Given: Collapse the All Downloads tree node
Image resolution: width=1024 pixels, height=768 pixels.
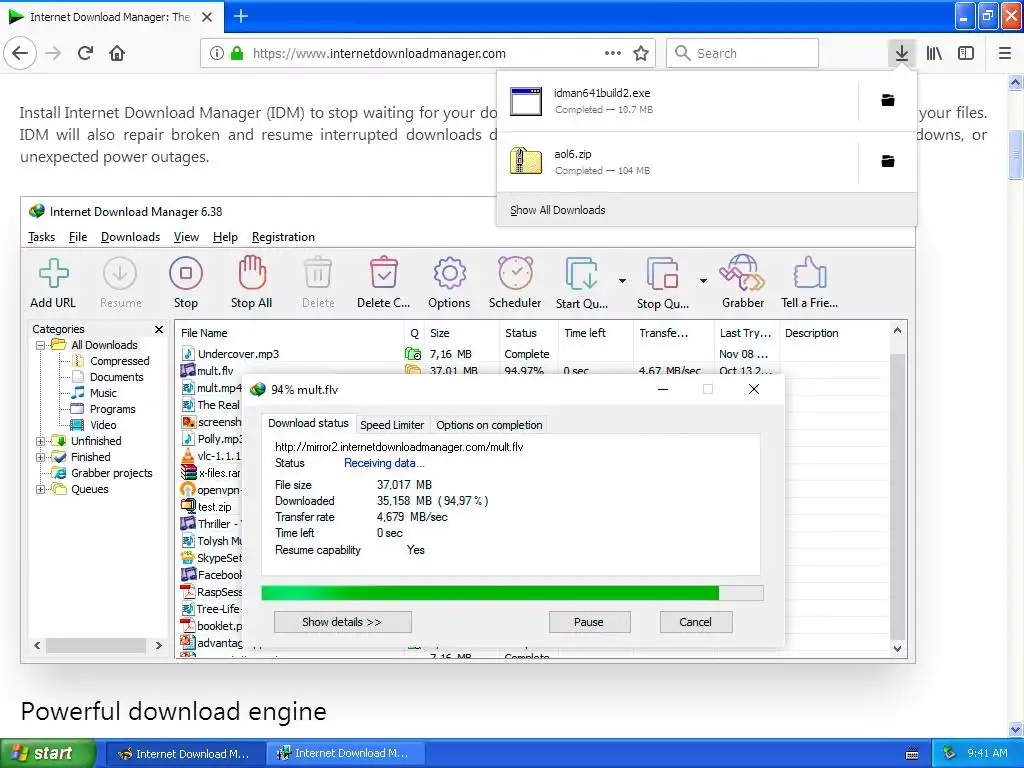Looking at the screenshot, I should pyautogui.click(x=40, y=345).
